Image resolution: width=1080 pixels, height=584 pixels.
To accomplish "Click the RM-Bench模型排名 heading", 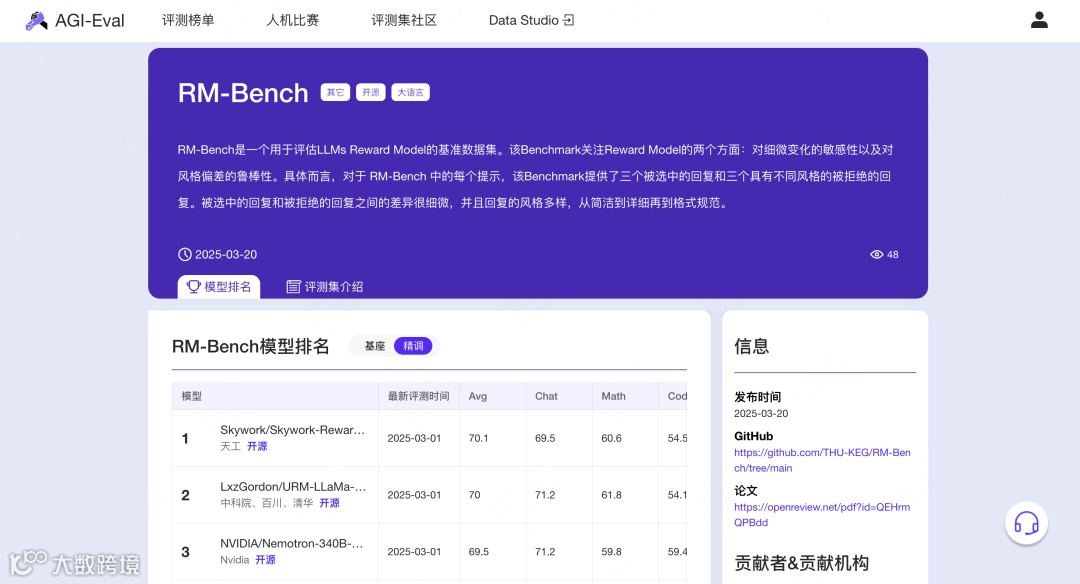I will (251, 346).
